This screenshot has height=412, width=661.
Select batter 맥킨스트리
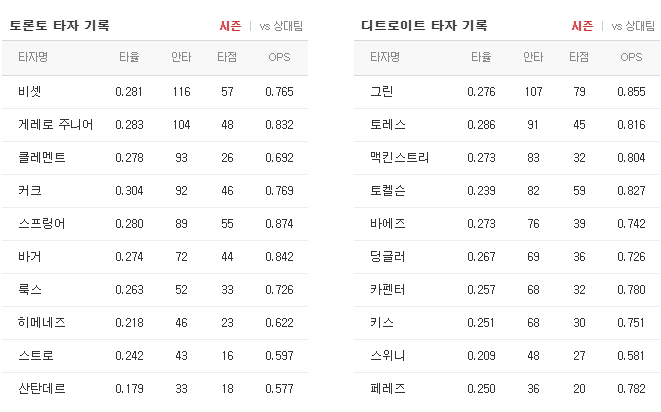click(400, 157)
